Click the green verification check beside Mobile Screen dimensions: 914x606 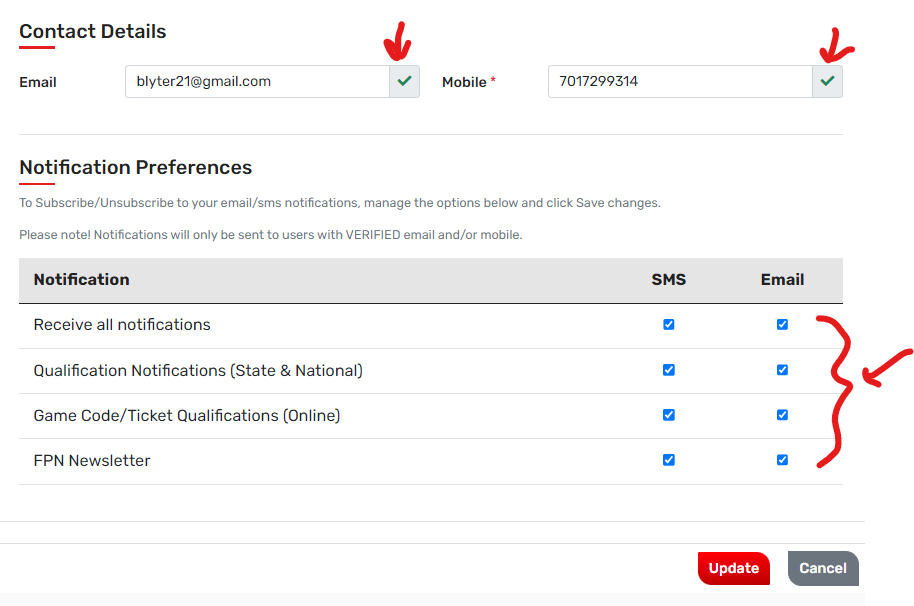(828, 82)
